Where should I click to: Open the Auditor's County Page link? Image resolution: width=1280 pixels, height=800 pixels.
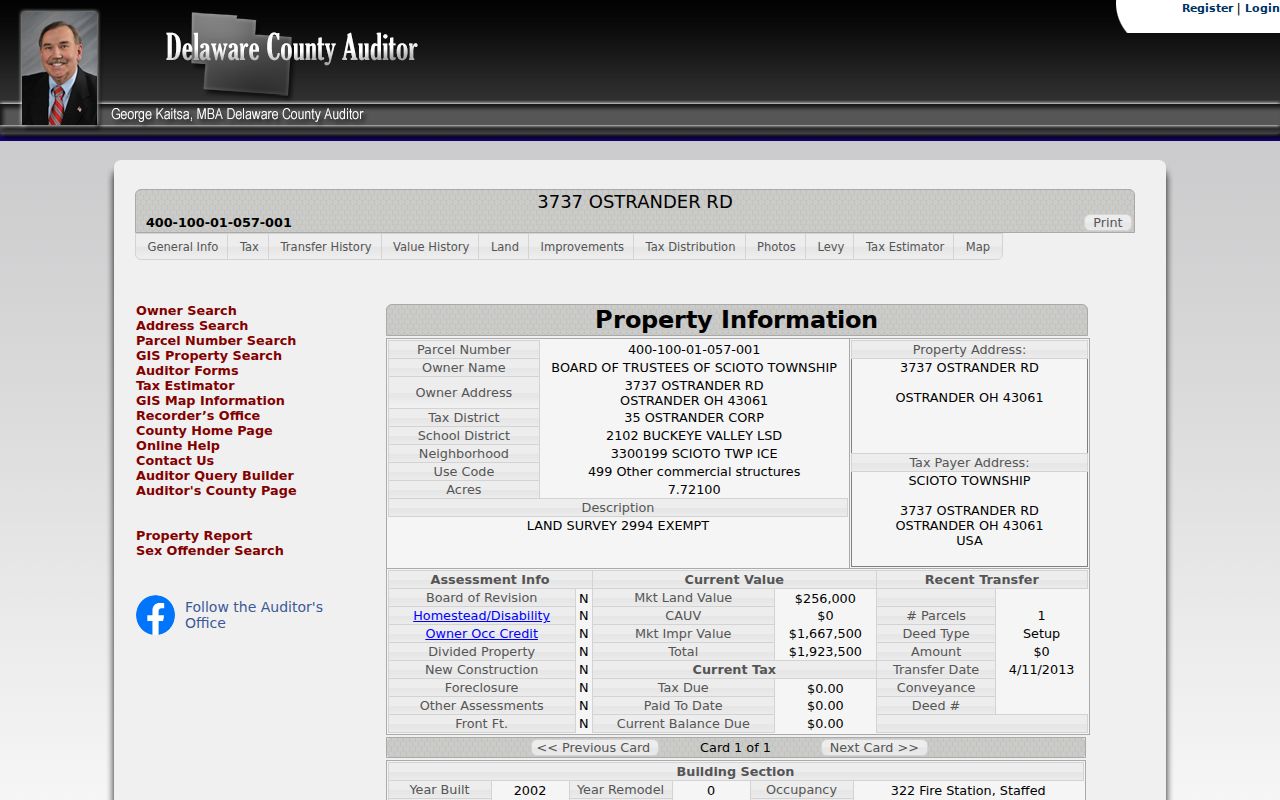[216, 491]
